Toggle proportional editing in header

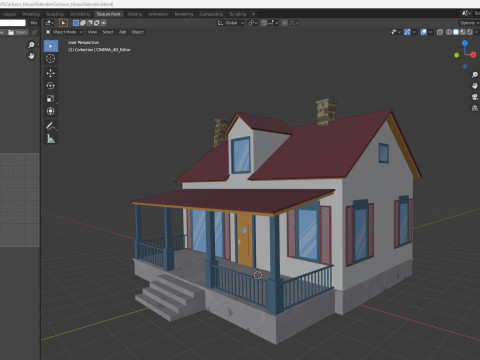[x=284, y=23]
